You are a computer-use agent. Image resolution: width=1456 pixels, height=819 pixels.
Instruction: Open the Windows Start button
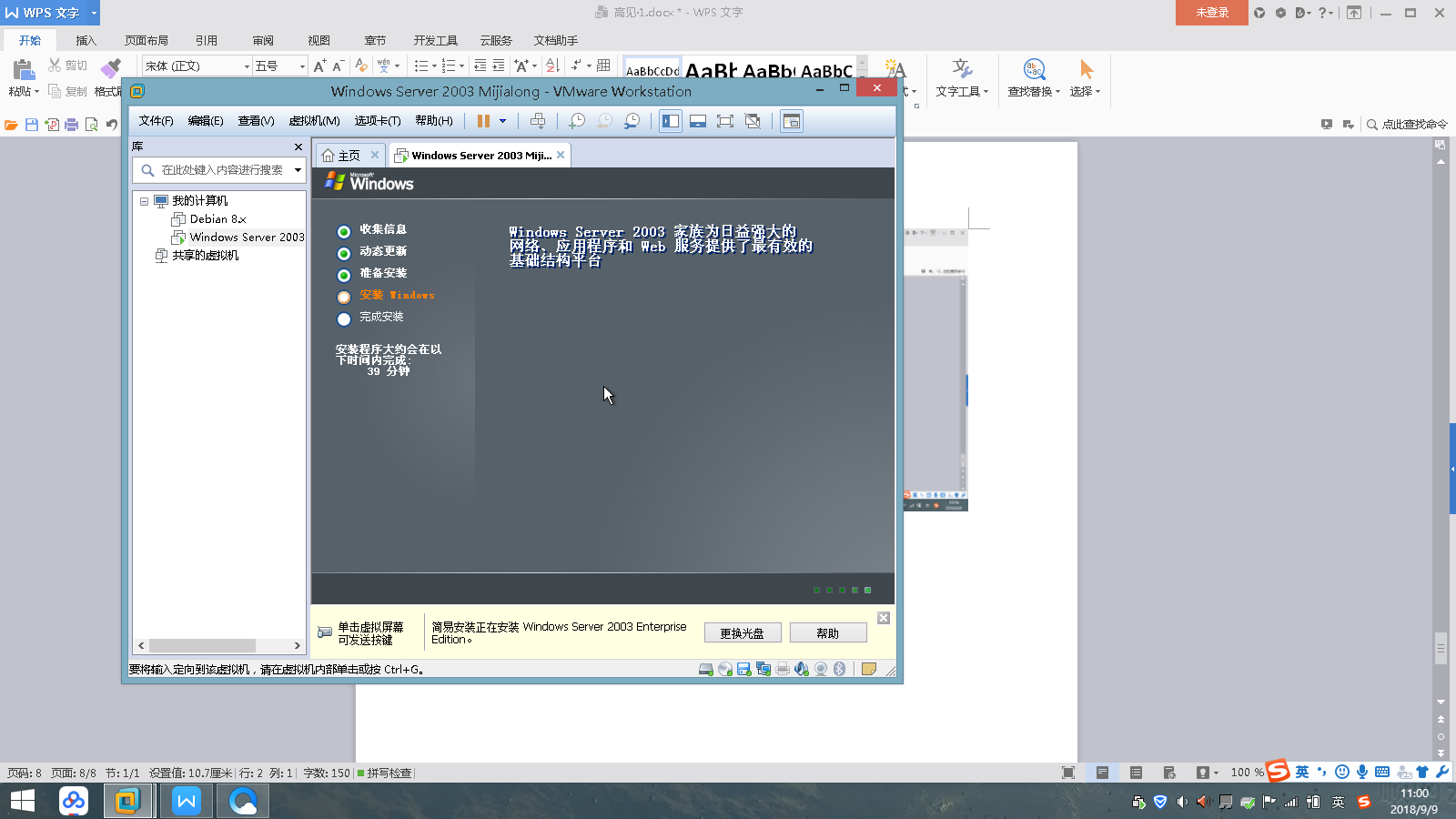22,801
